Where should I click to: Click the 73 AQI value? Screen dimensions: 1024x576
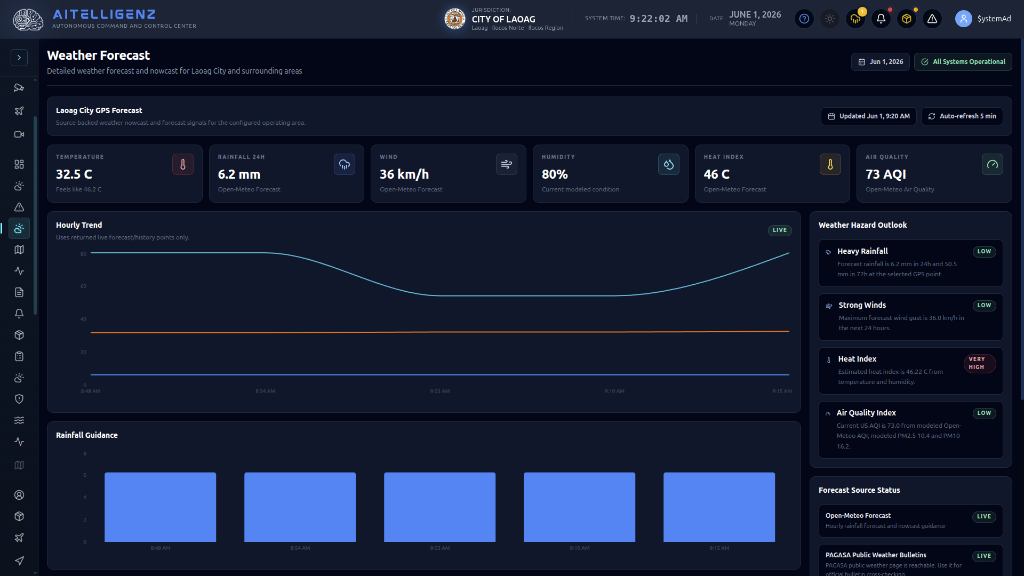coord(886,174)
